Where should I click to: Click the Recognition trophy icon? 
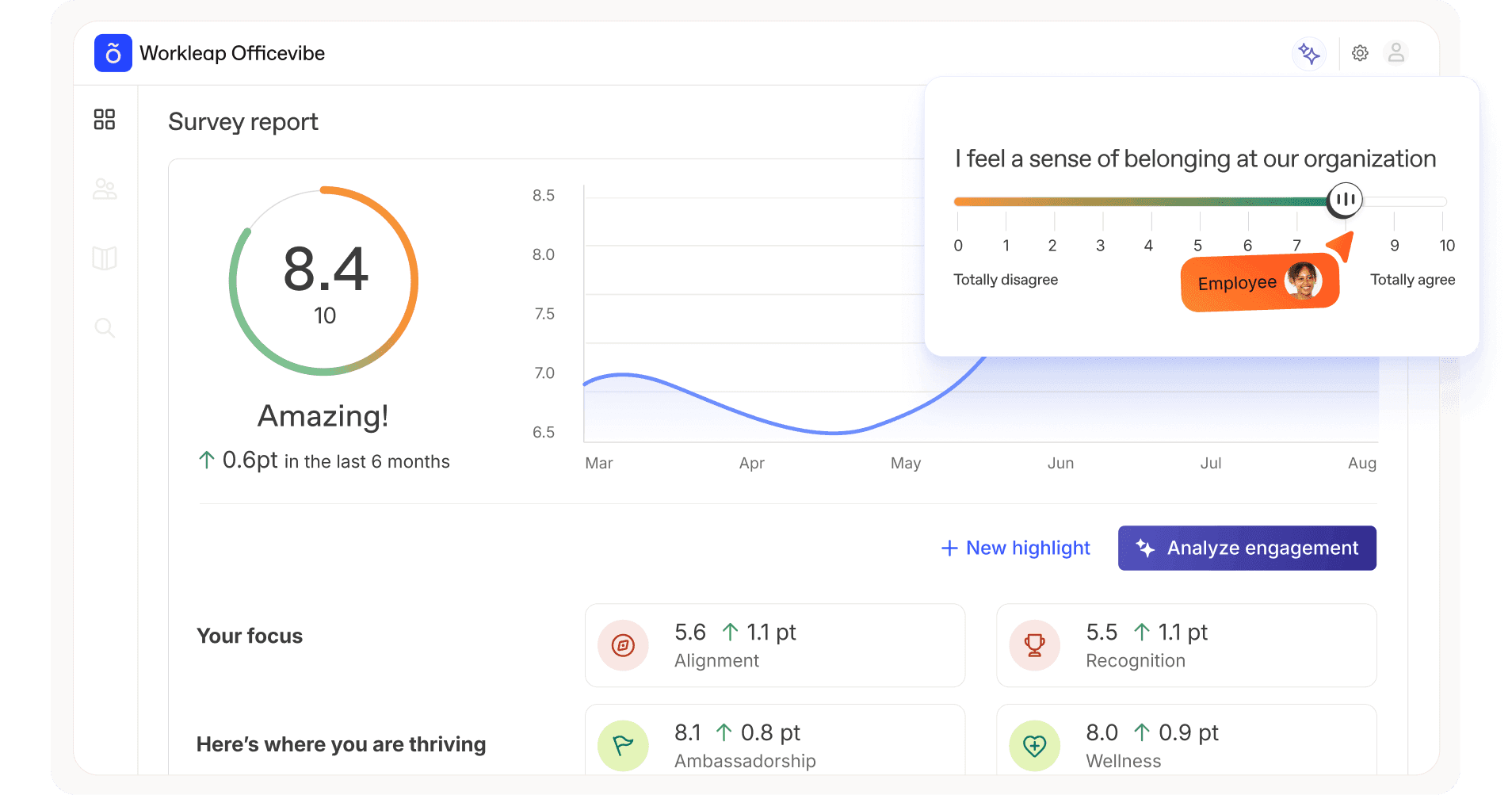(1034, 645)
